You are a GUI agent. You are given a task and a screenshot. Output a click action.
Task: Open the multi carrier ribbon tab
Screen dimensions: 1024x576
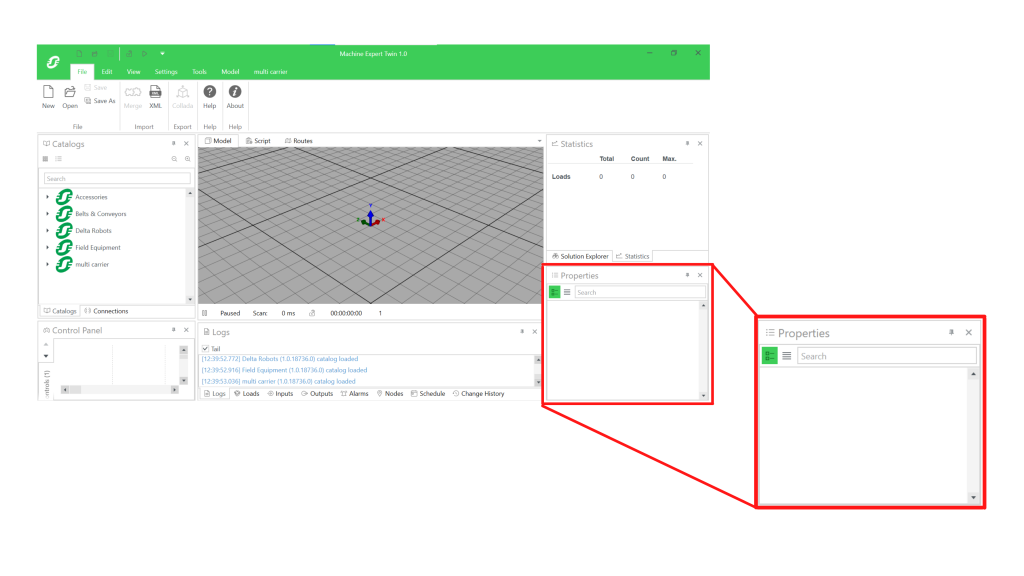pyautogui.click(x=270, y=72)
